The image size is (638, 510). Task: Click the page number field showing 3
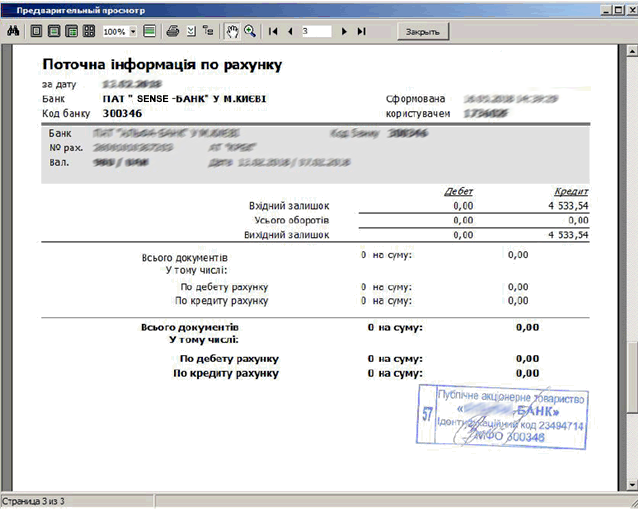coord(316,31)
